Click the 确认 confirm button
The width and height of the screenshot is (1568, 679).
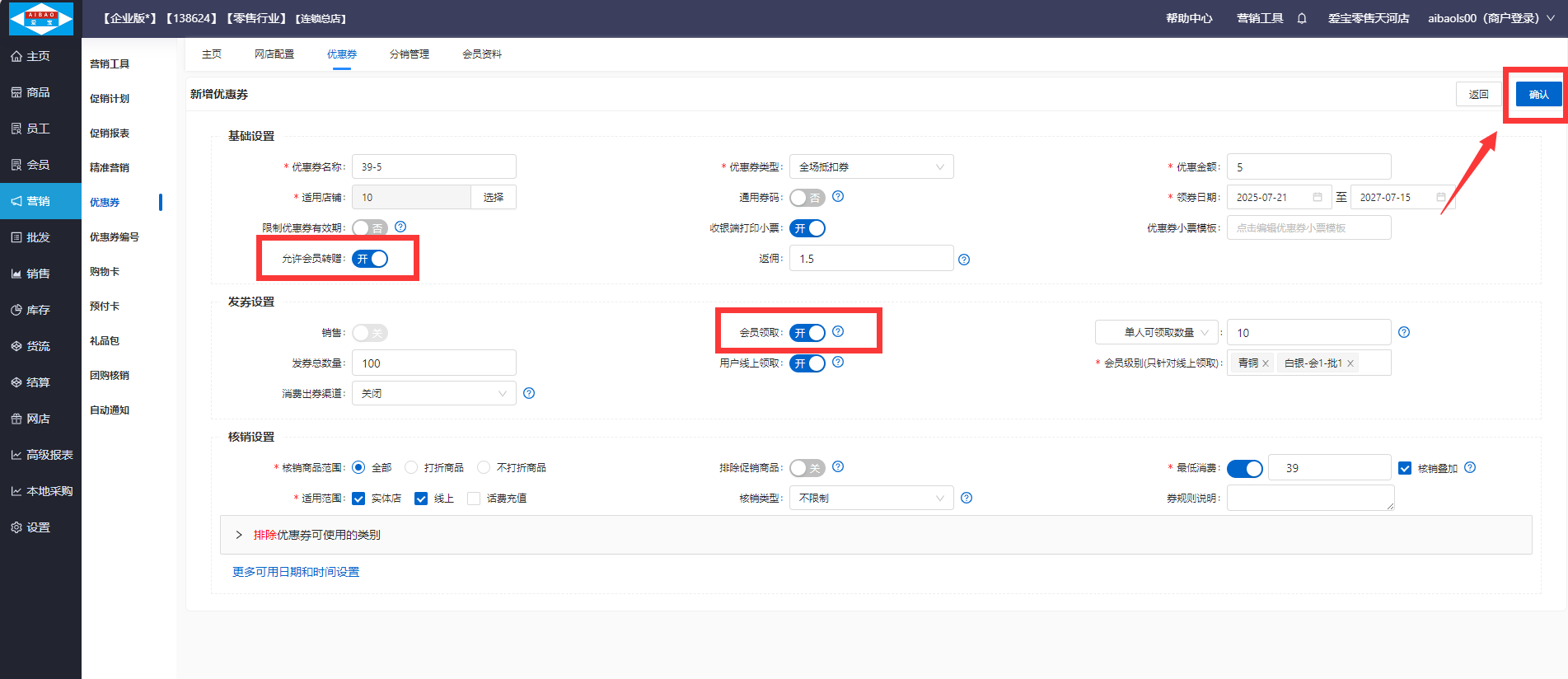1538,94
